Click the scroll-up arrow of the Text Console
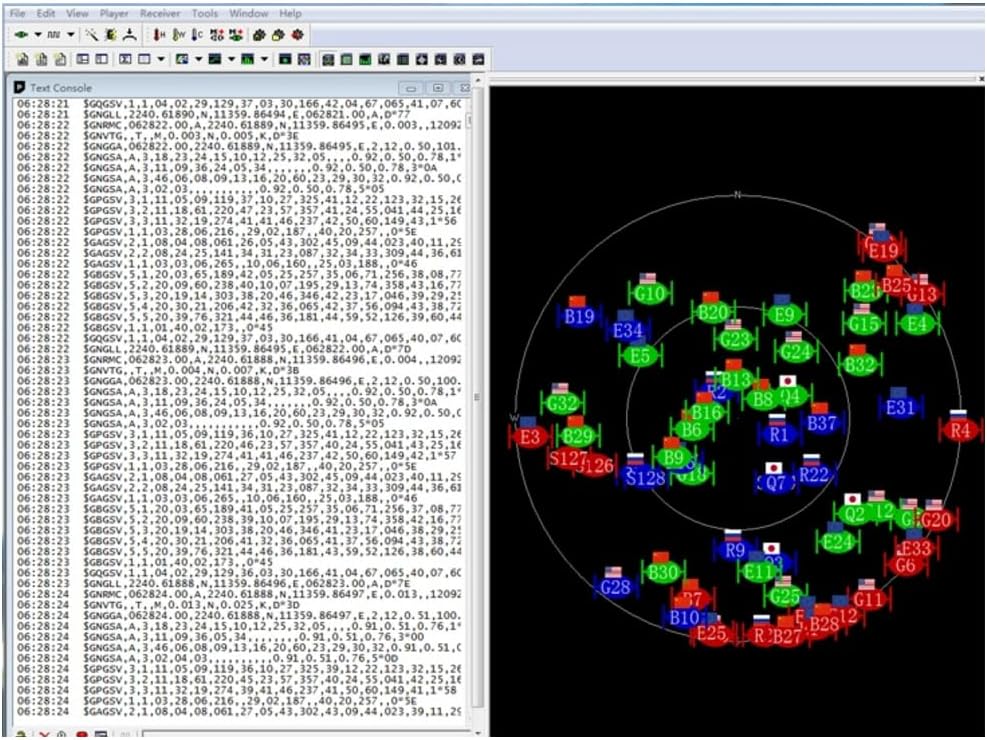987x740 pixels. point(477,81)
